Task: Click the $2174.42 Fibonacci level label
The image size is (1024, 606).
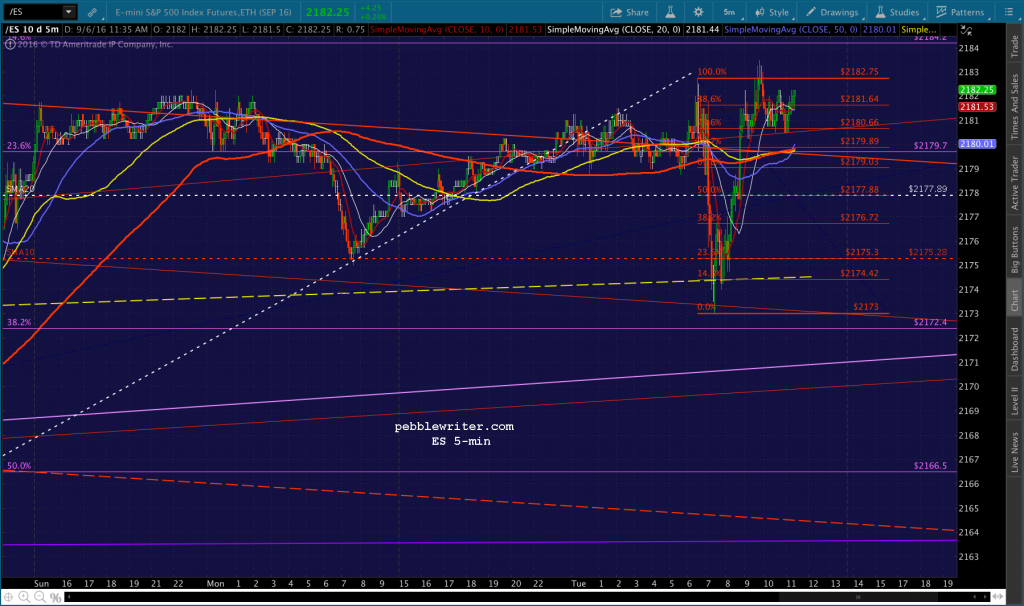Action: click(x=859, y=274)
